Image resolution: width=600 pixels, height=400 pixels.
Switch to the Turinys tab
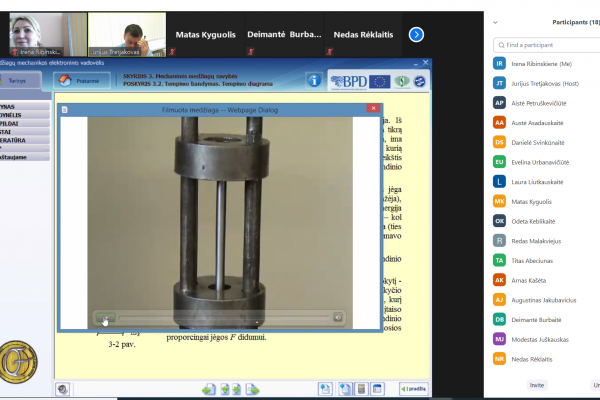click(18, 81)
